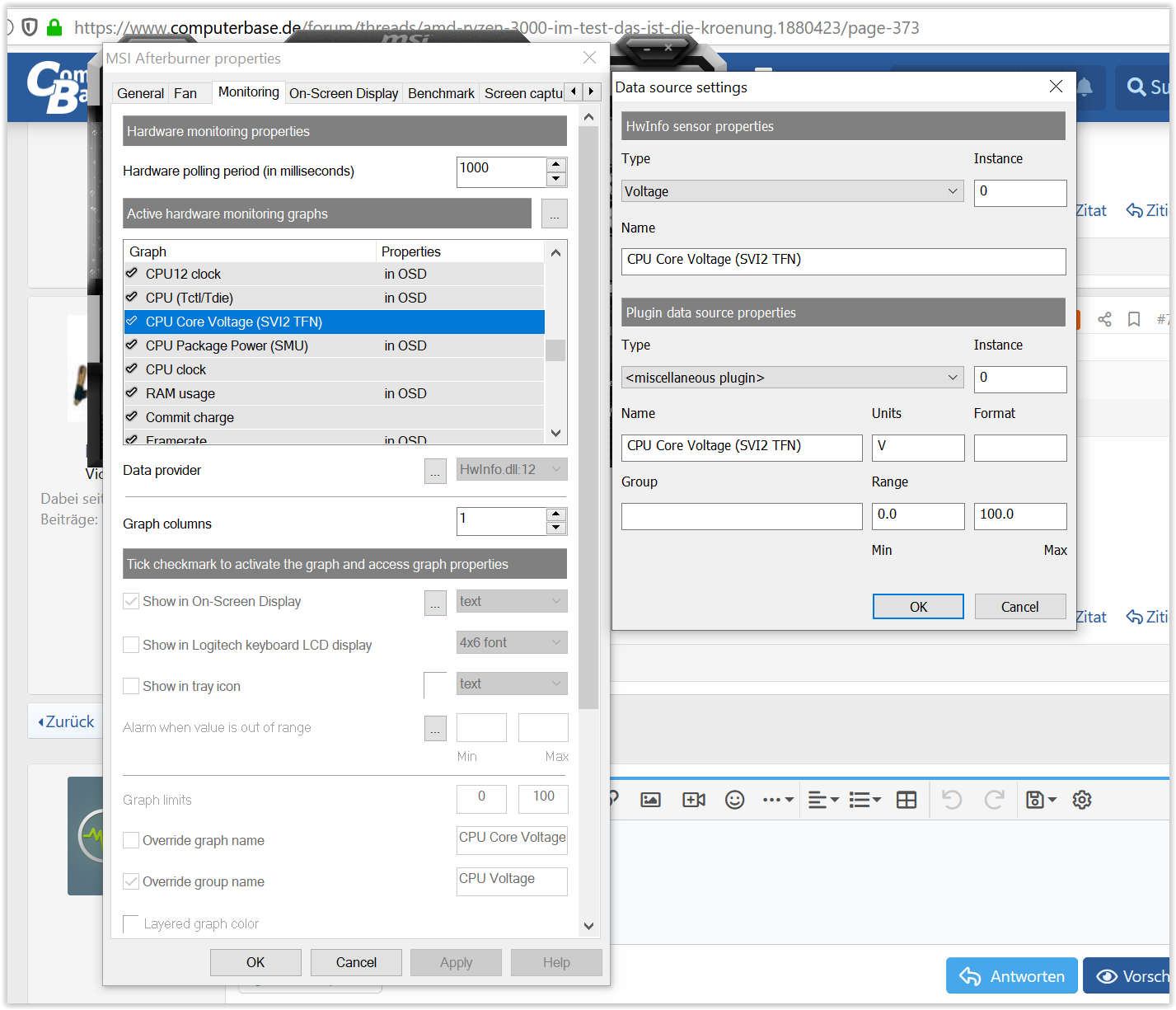The width and height of the screenshot is (1176, 1010).
Task: Click scroll down arrow of graph list
Action: tap(555, 434)
